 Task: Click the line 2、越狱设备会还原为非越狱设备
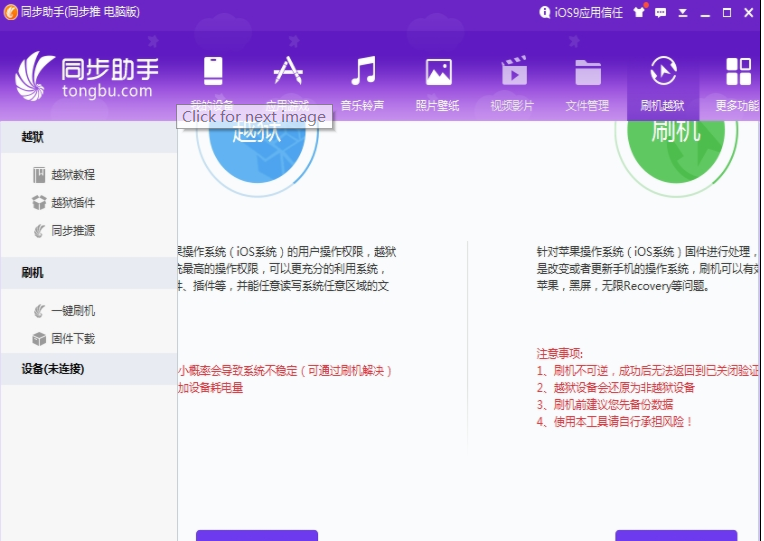(x=616, y=387)
